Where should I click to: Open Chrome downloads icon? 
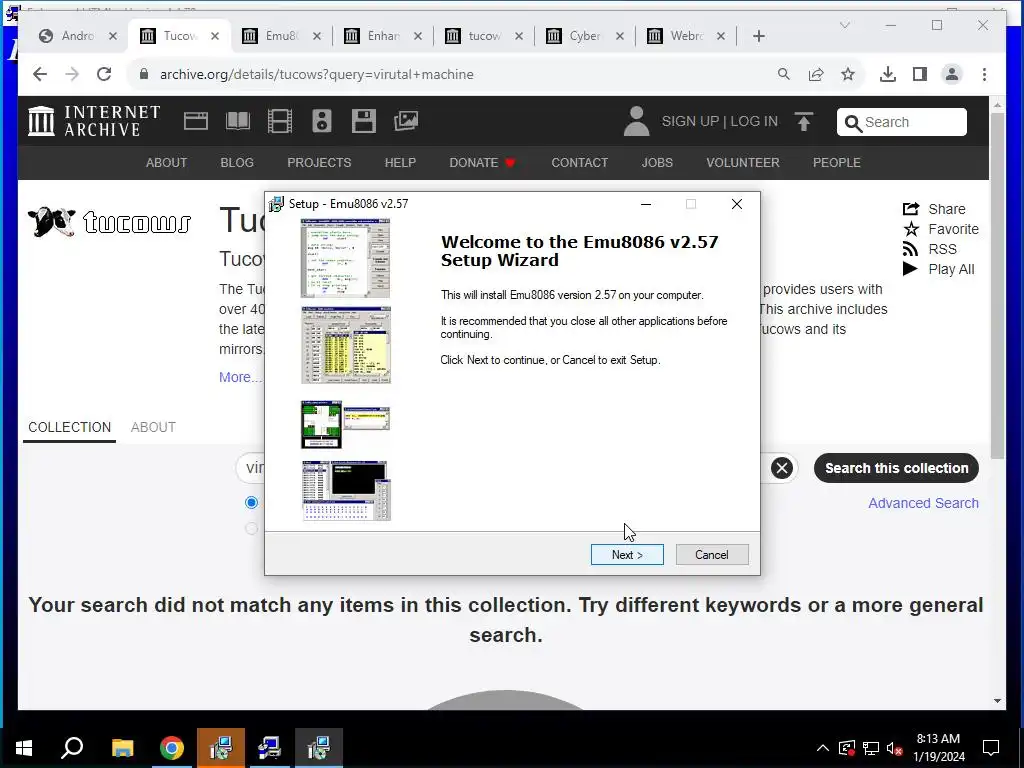[x=888, y=74]
